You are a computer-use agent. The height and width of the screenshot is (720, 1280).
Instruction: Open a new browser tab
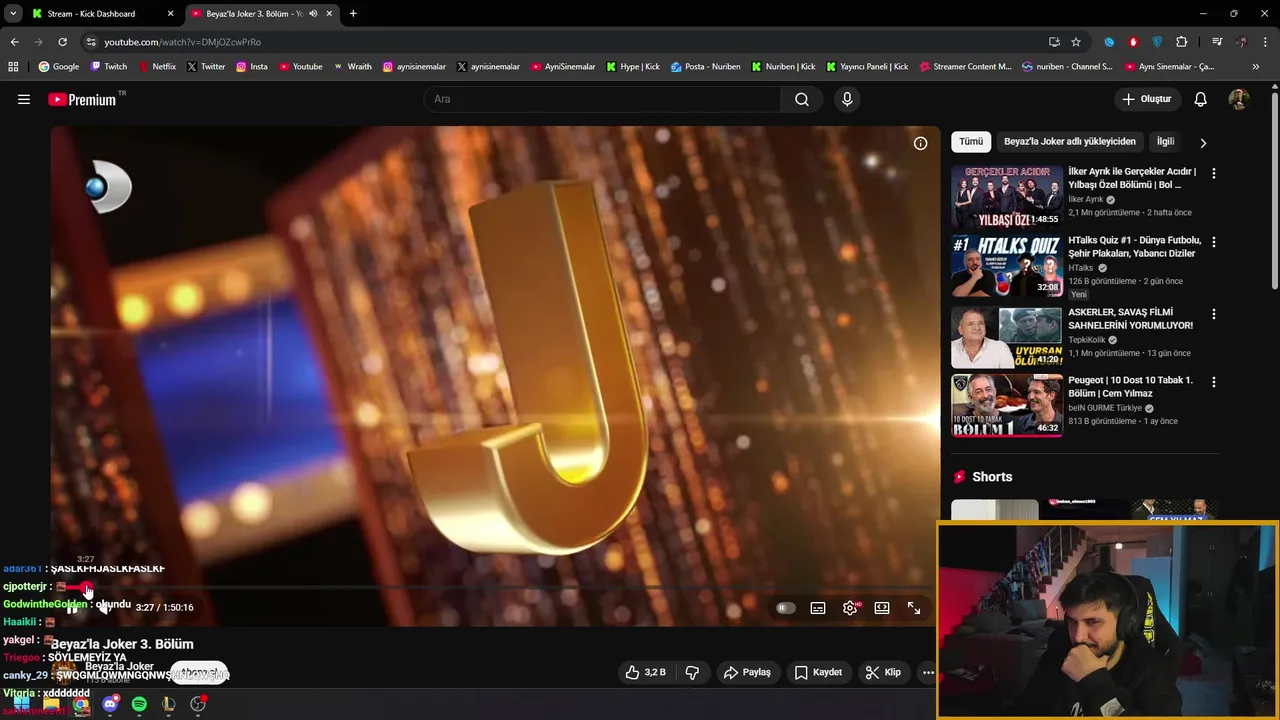point(353,14)
